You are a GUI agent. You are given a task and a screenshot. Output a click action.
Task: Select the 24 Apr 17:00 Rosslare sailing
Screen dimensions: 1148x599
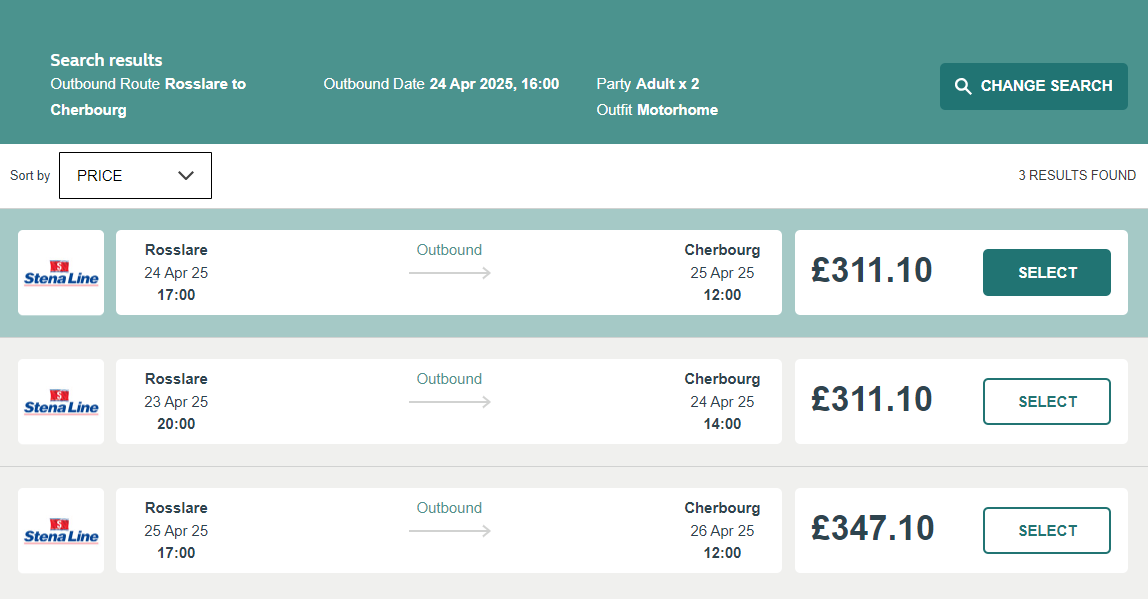(x=1046, y=273)
